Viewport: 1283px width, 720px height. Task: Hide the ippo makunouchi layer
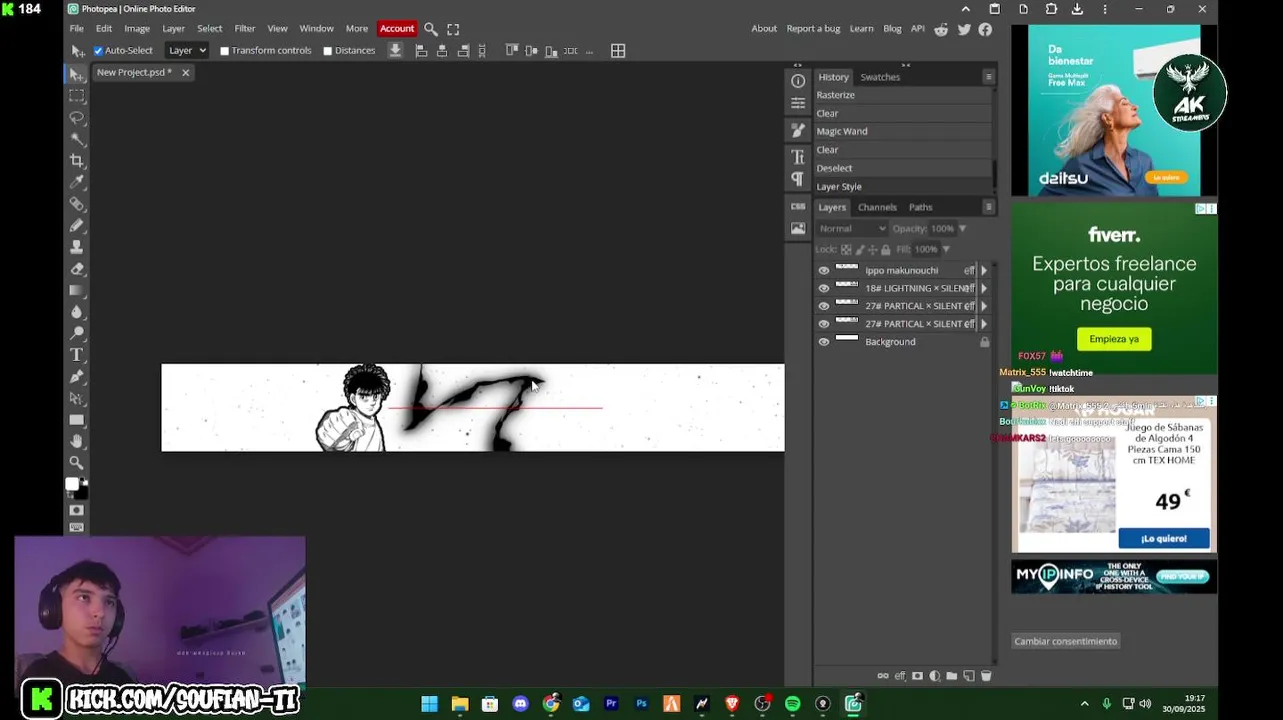(x=824, y=270)
